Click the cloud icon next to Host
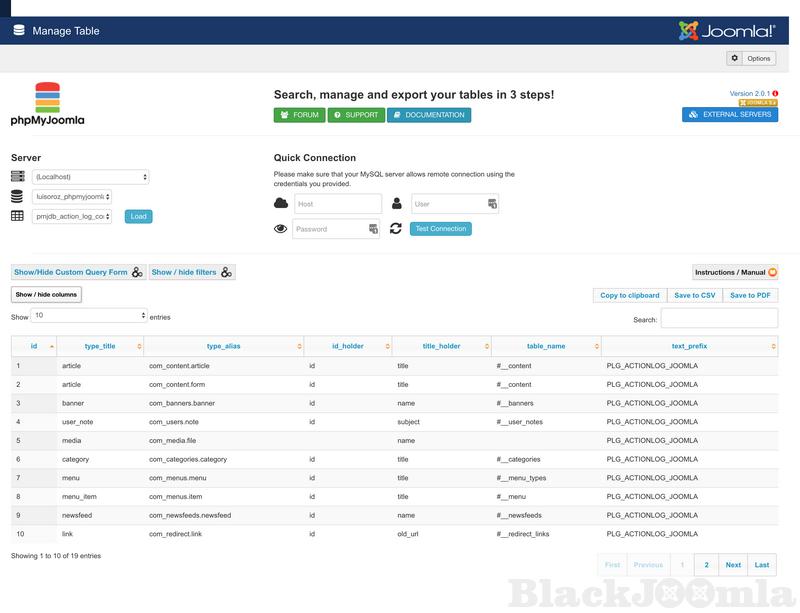 (x=281, y=204)
